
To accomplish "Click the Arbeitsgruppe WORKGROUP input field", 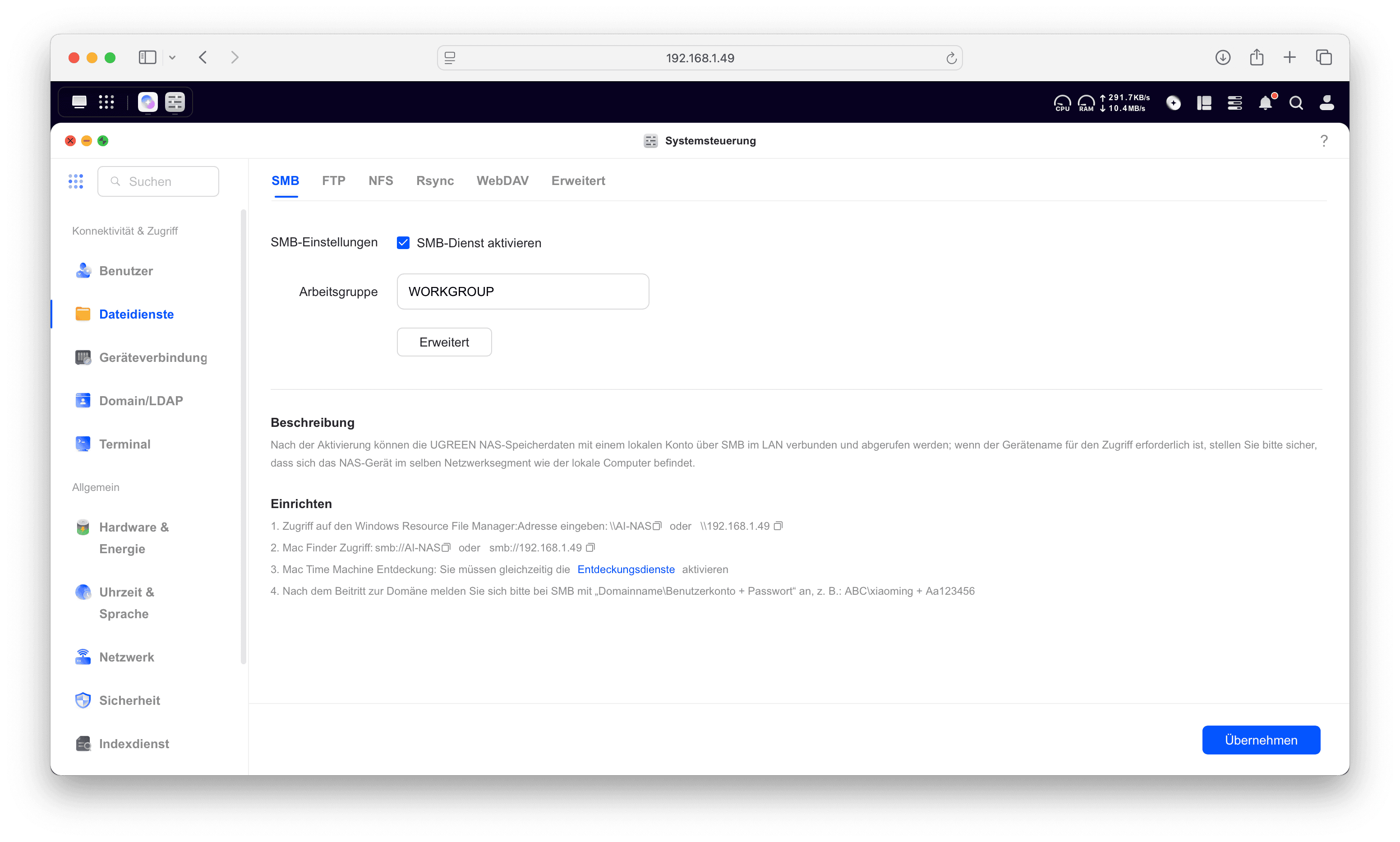I will click(x=522, y=291).
